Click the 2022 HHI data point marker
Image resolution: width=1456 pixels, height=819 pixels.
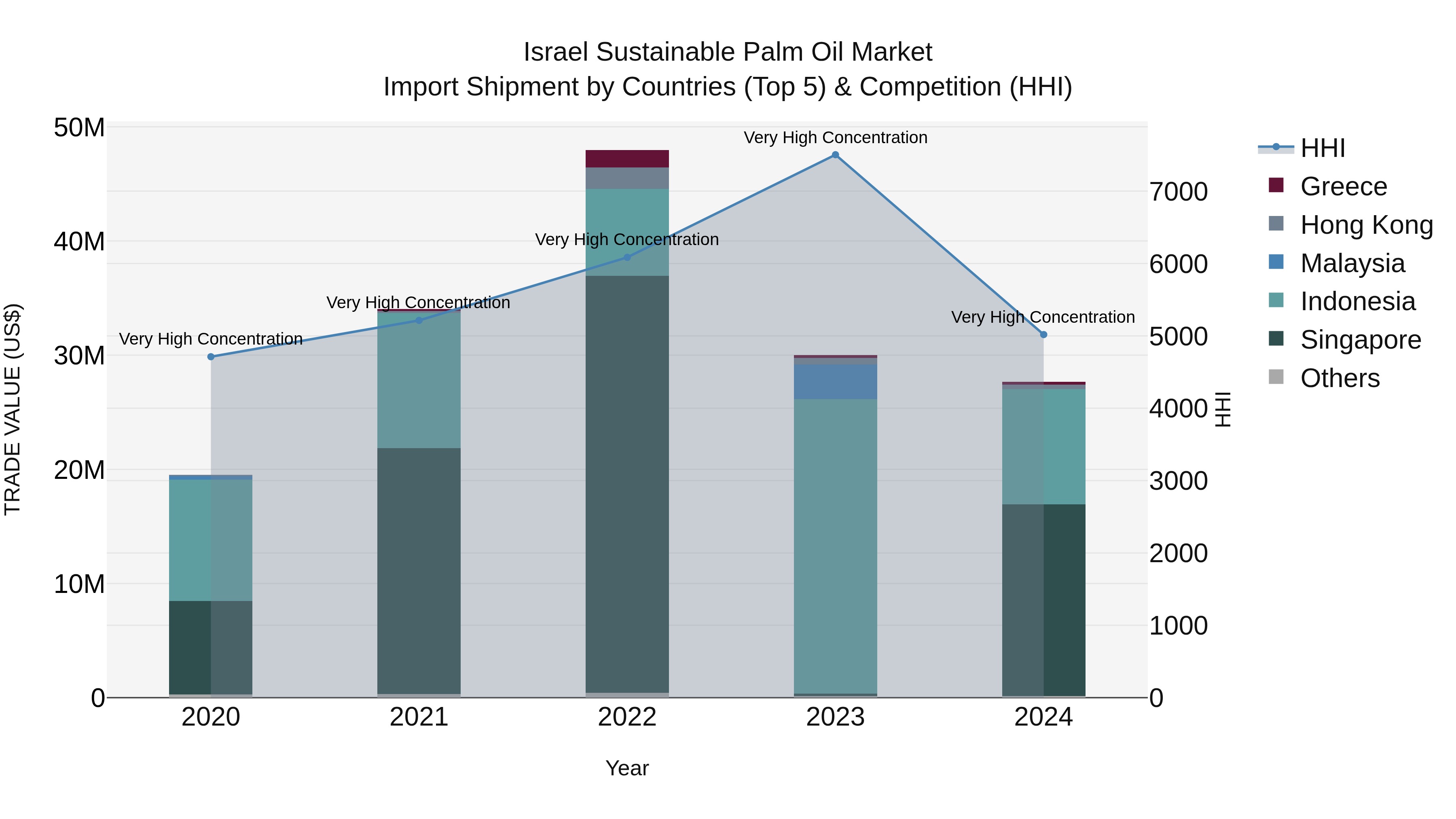click(627, 257)
